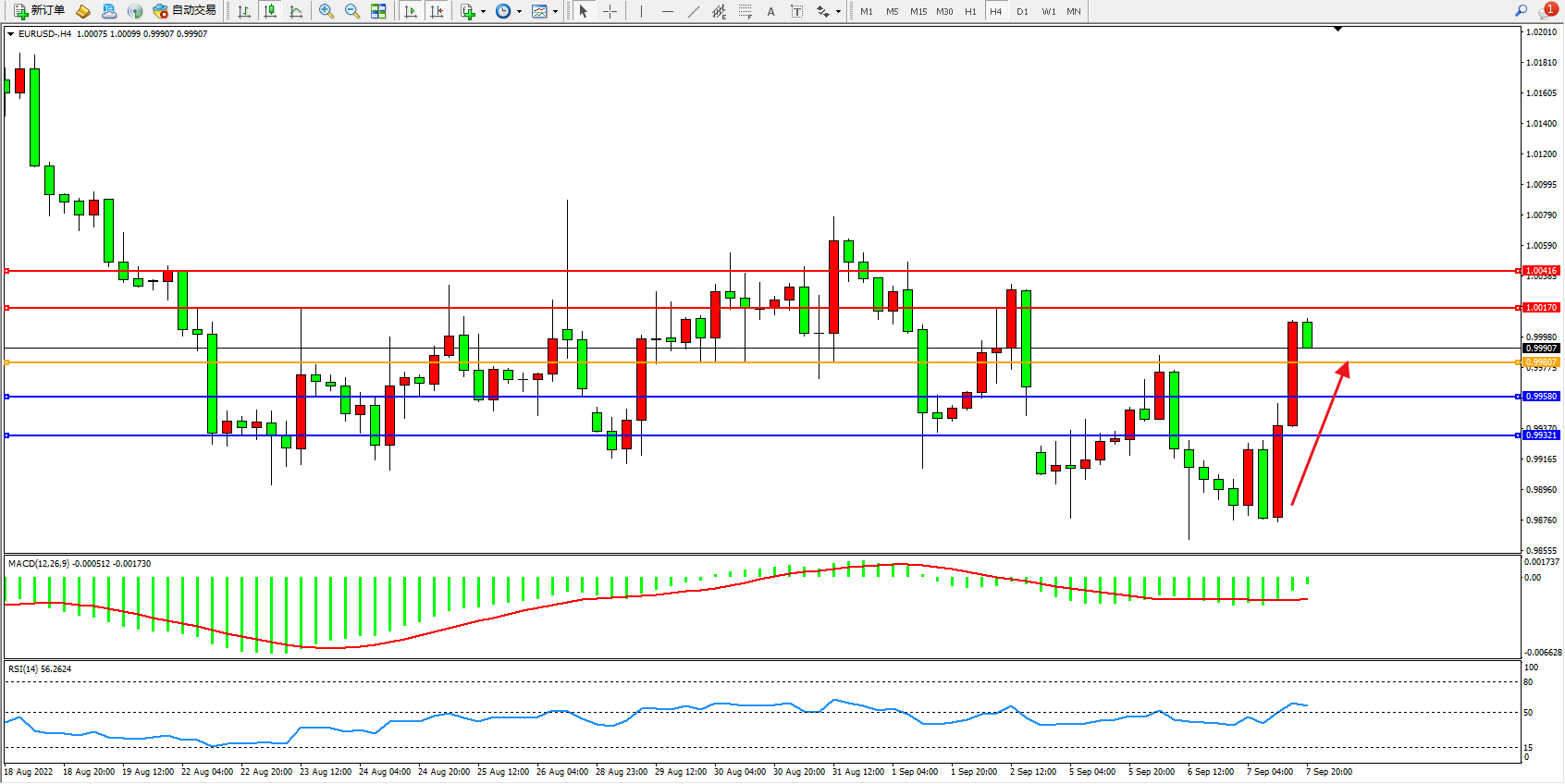Switch timeframe to D1
This screenshot has height=784, width=1565.
pyautogui.click(x=1022, y=11)
